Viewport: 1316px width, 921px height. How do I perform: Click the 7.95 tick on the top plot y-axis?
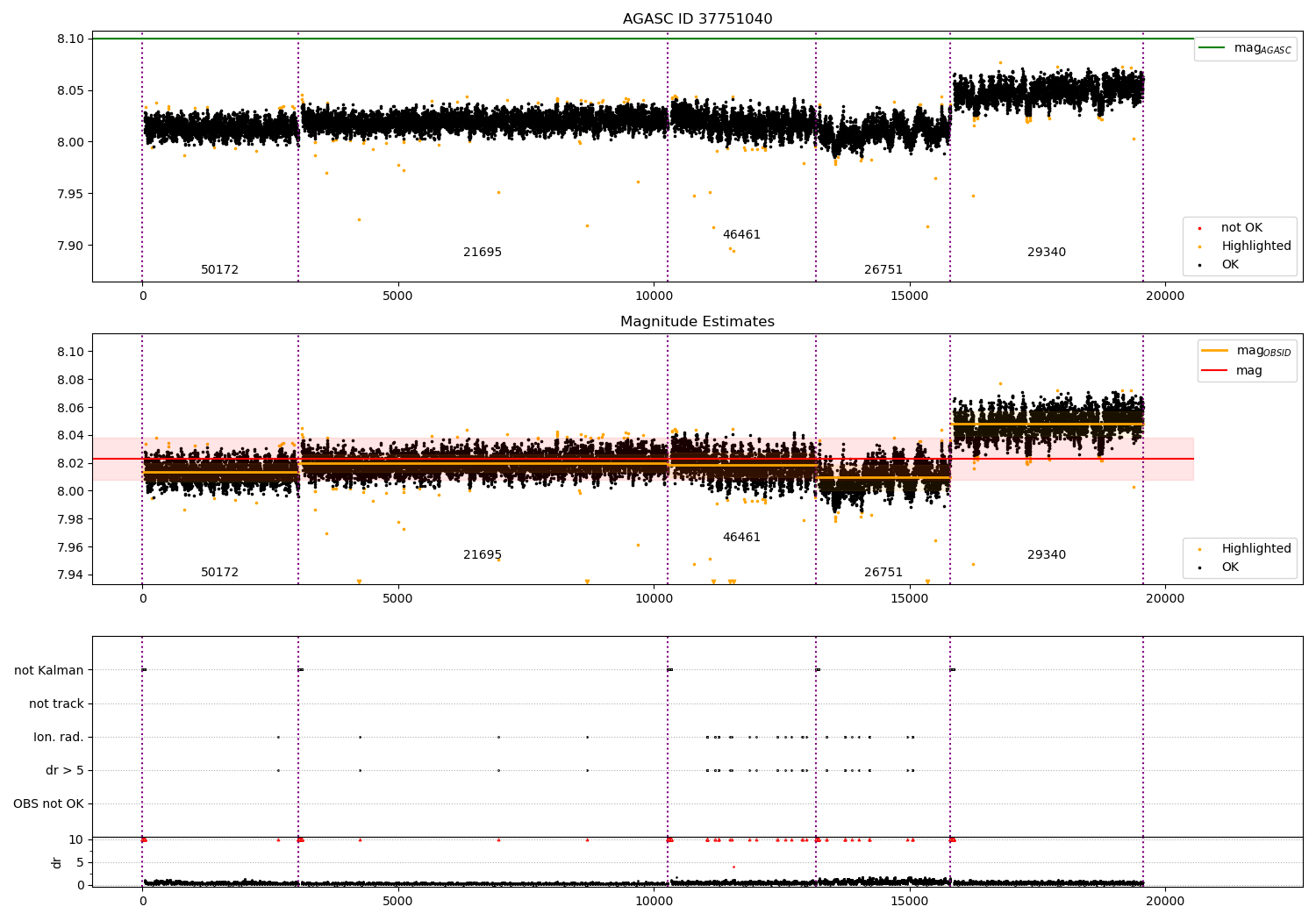tap(72, 194)
